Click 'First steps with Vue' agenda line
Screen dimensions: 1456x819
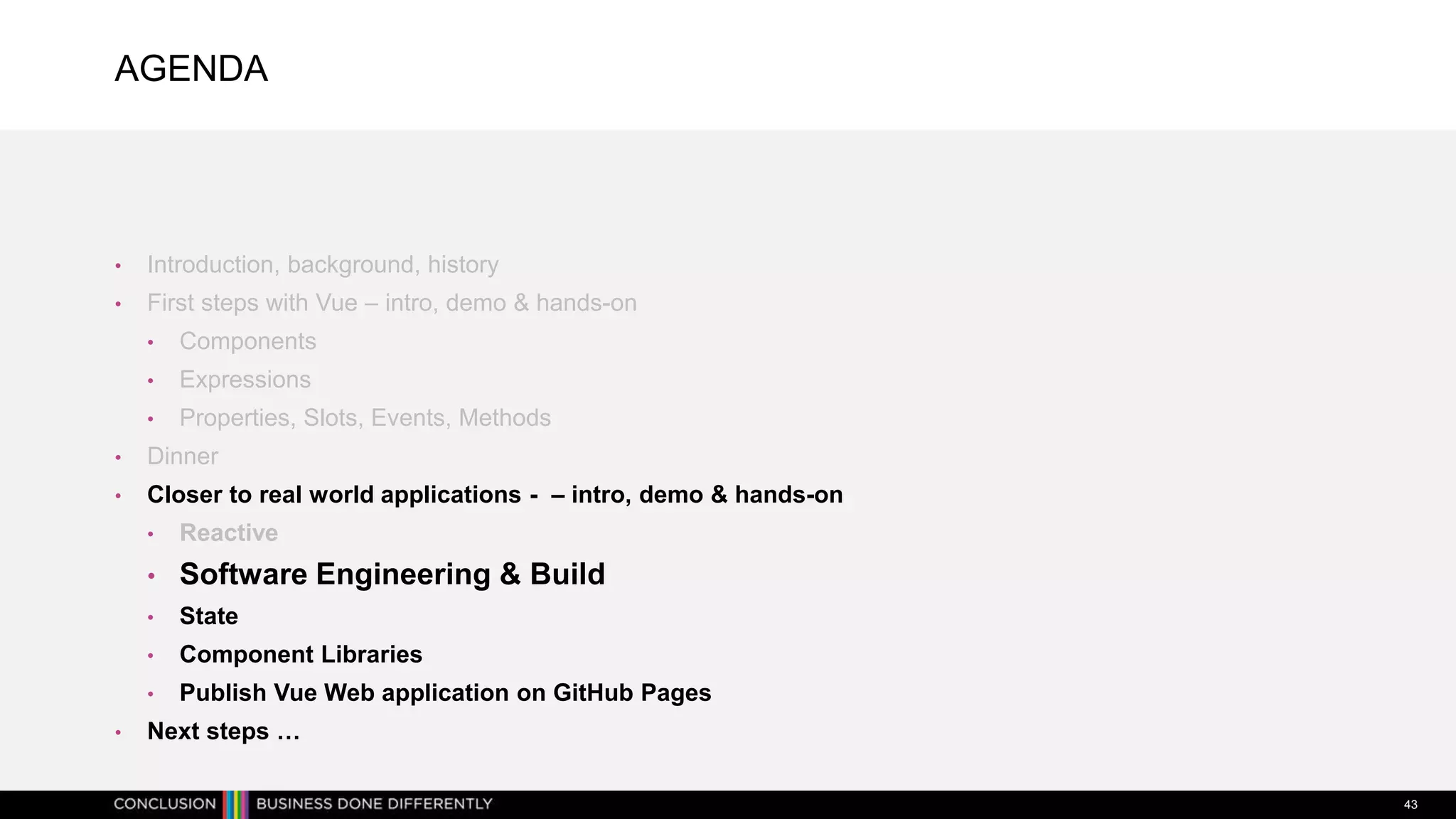pos(392,303)
